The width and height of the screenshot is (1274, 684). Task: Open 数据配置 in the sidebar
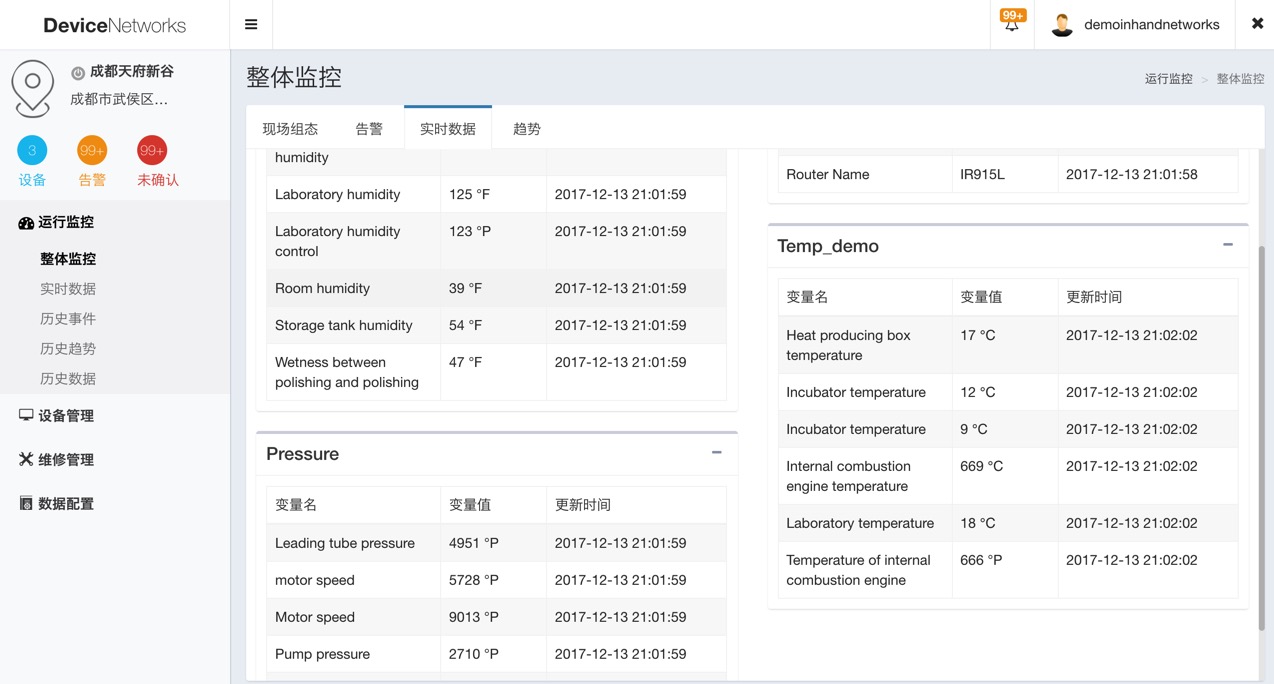point(66,504)
